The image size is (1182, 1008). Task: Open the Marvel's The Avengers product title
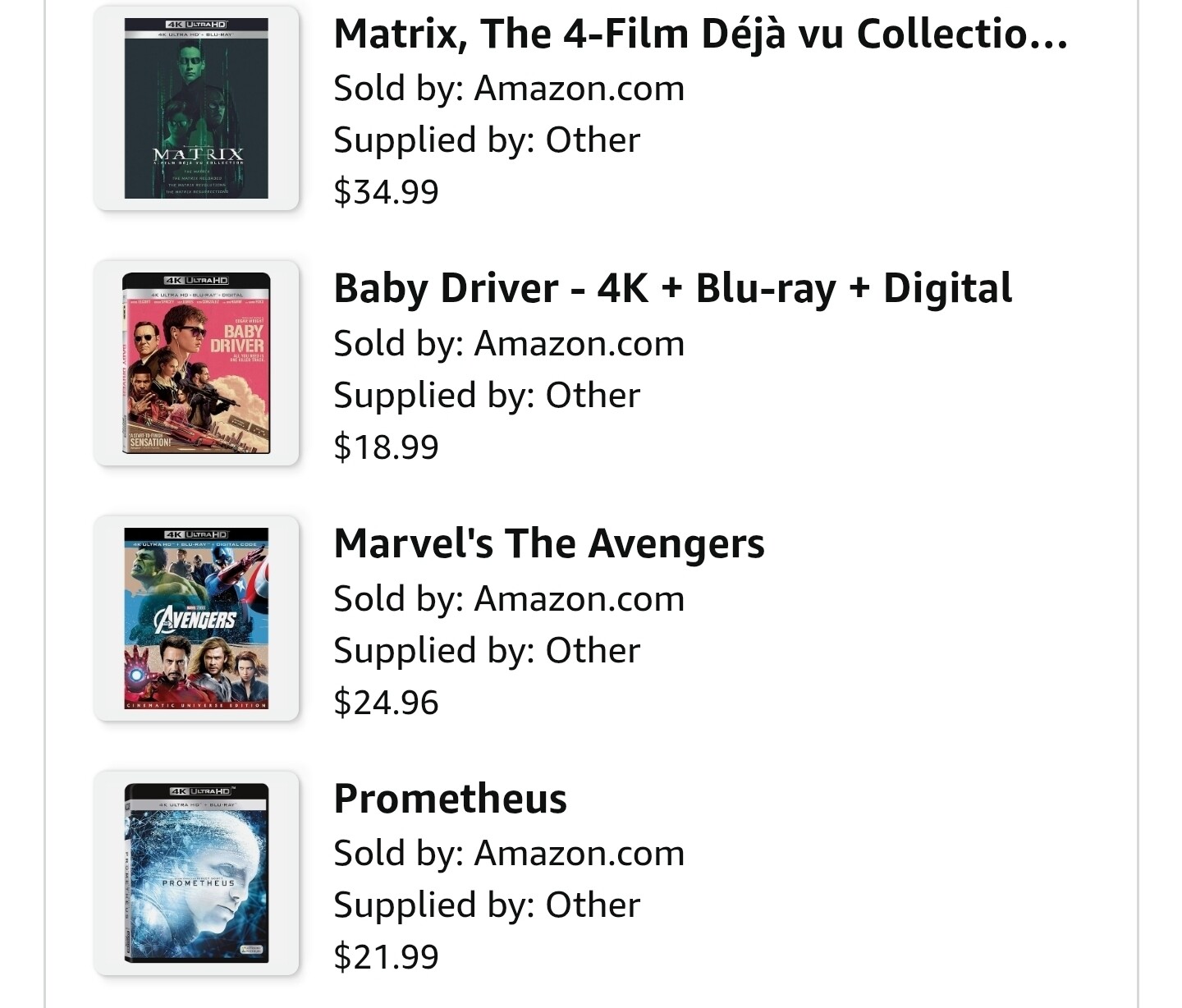click(x=548, y=544)
